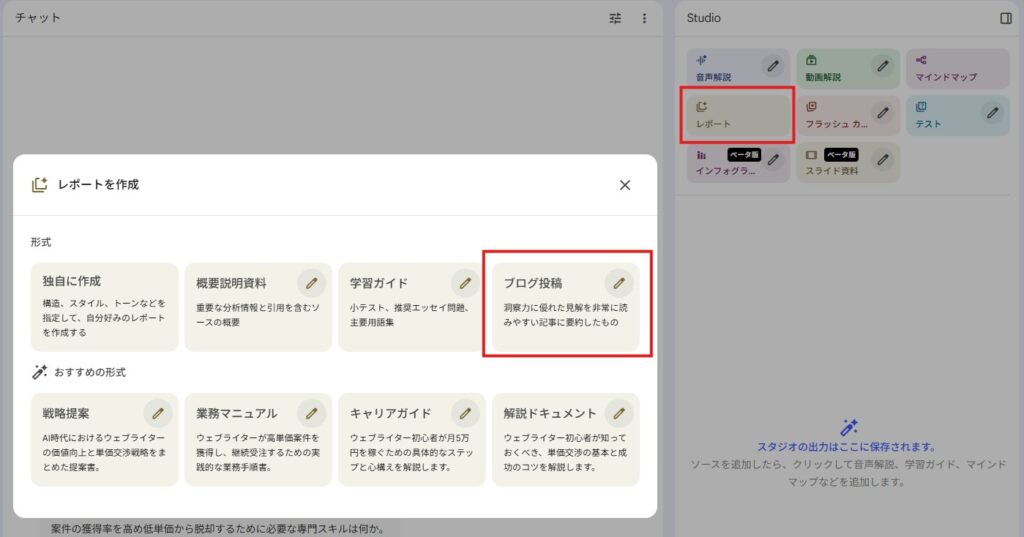Image resolution: width=1024 pixels, height=537 pixels.
Task: Close the レポートを作成 dialog
Action: [625, 185]
